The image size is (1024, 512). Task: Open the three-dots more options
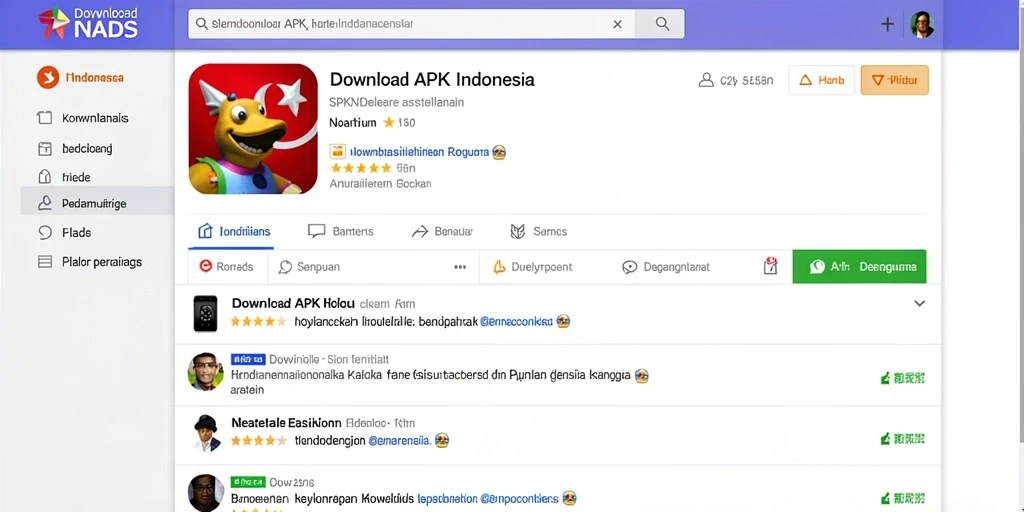pos(460,267)
